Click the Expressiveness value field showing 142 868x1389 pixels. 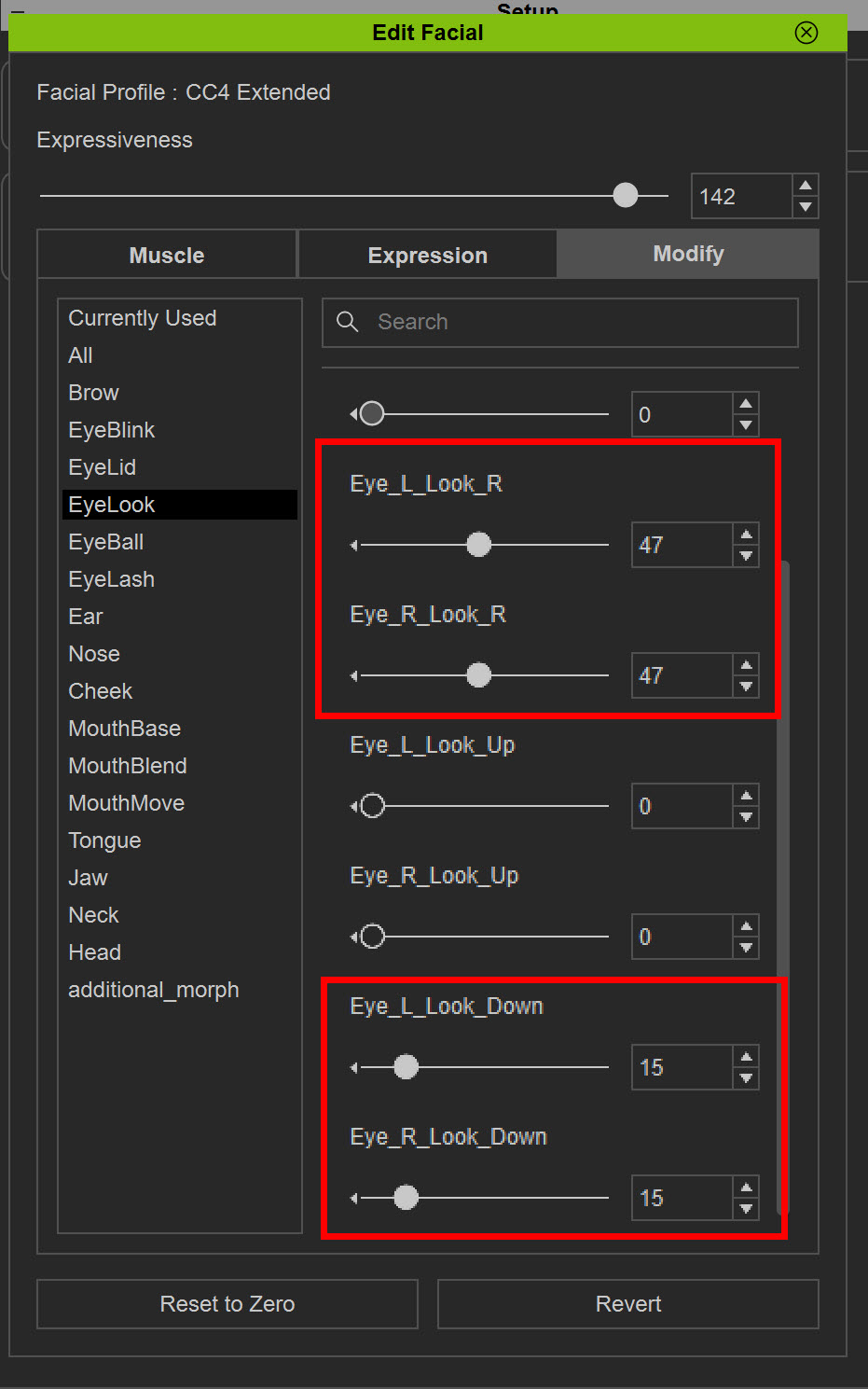coord(741,196)
